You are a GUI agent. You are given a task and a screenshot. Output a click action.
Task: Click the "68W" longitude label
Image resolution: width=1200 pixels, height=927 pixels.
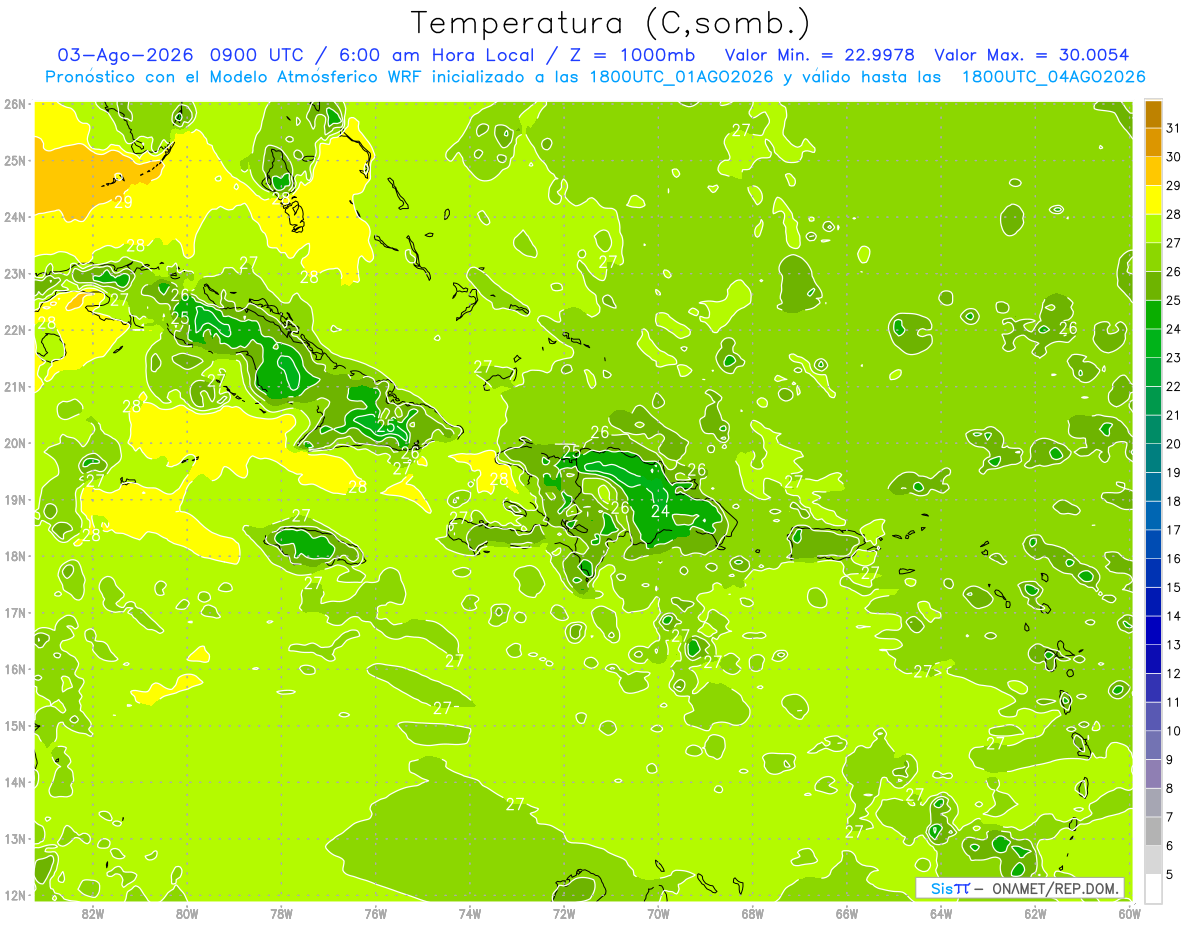pos(753,913)
